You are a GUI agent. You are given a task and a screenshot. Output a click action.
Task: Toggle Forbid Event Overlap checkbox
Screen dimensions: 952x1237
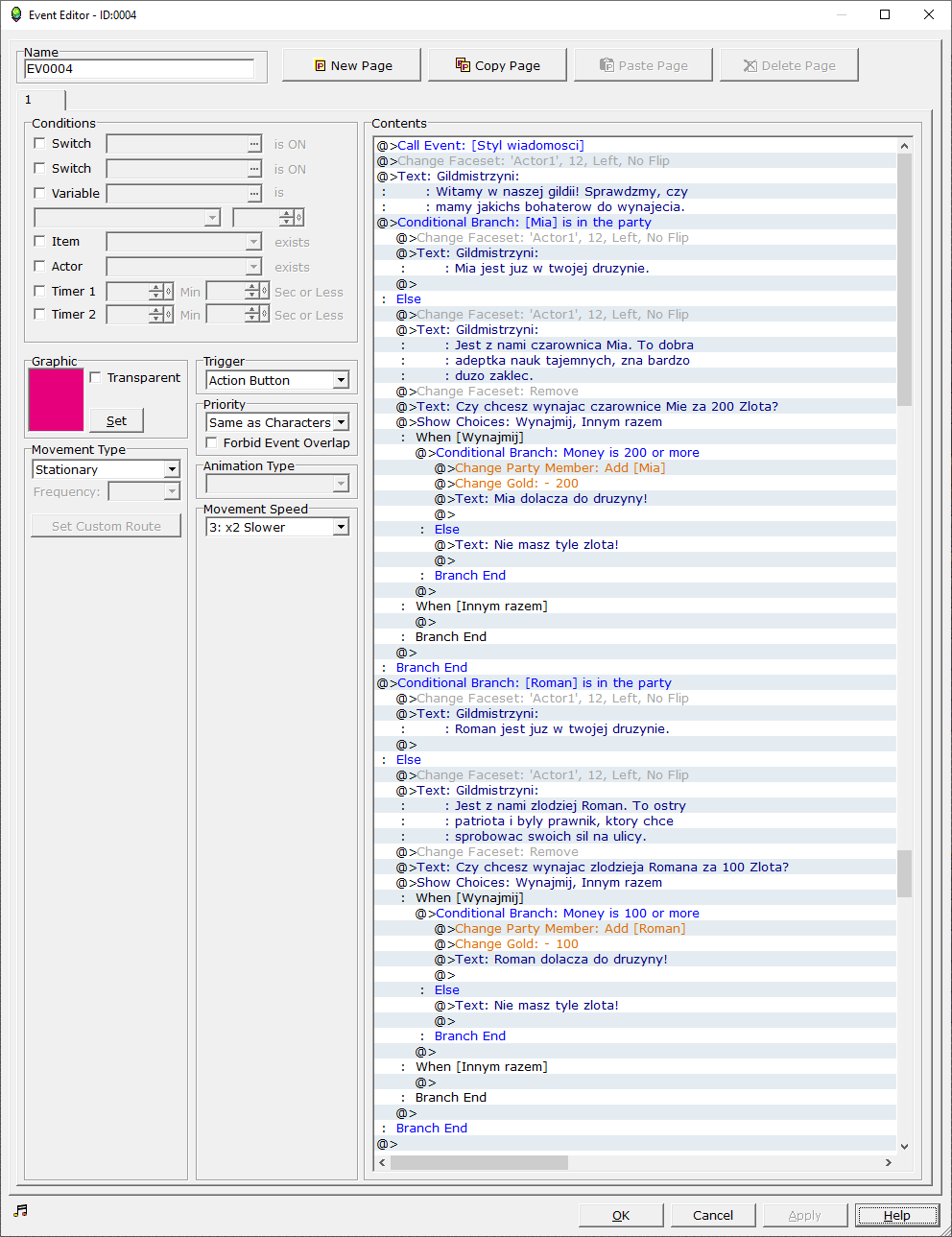[x=211, y=442]
